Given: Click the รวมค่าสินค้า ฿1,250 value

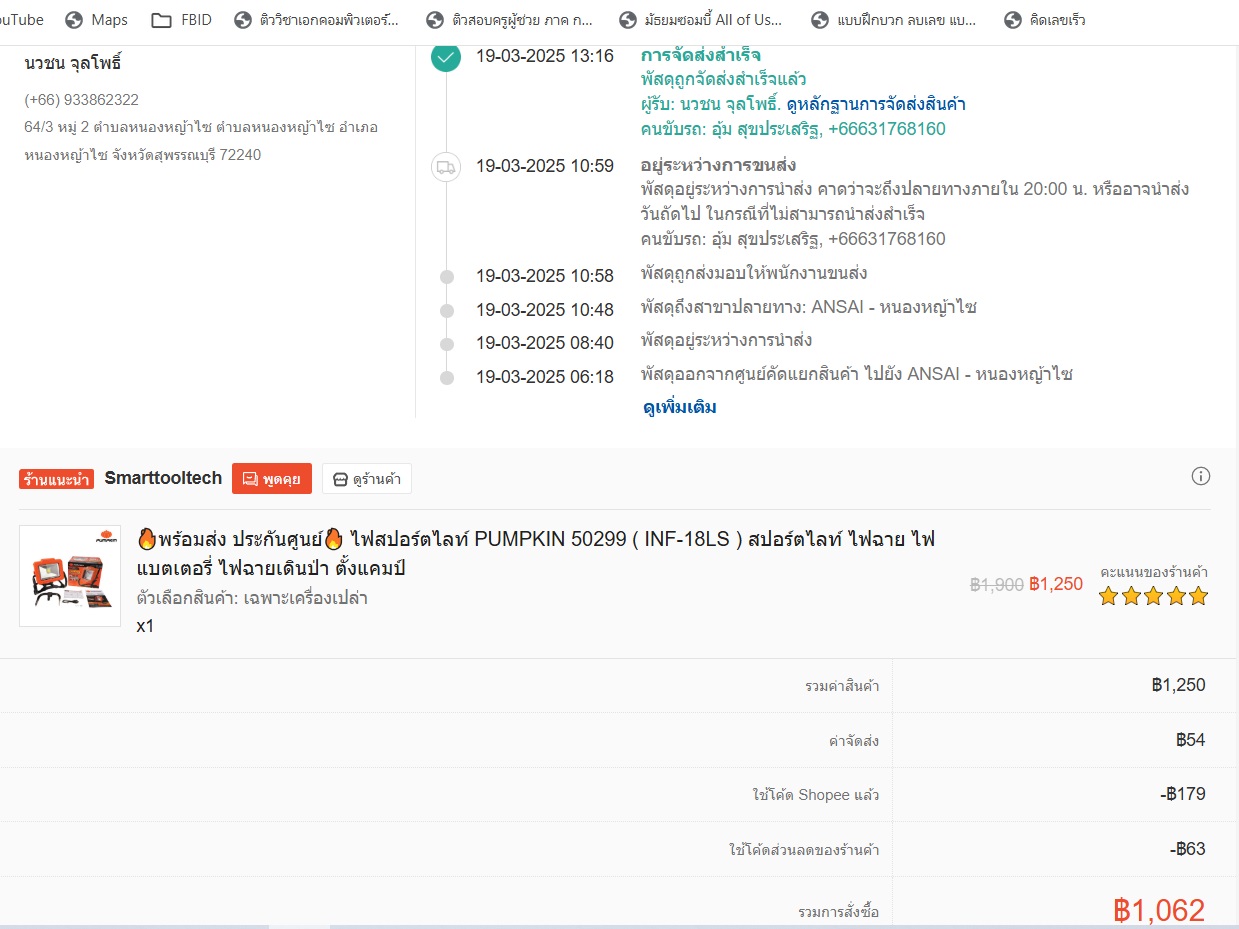Looking at the screenshot, I should [x=1179, y=685].
